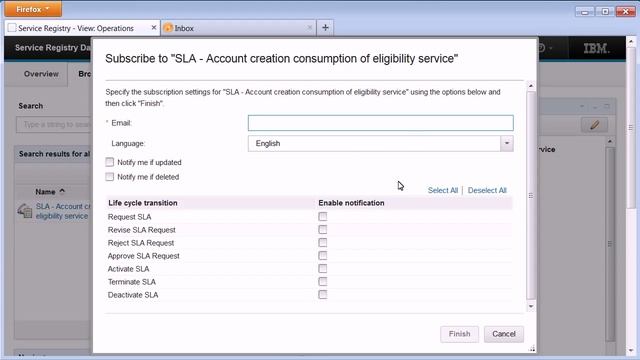Open the Firefox application menu
The image size is (640, 360).
tap(33, 9)
